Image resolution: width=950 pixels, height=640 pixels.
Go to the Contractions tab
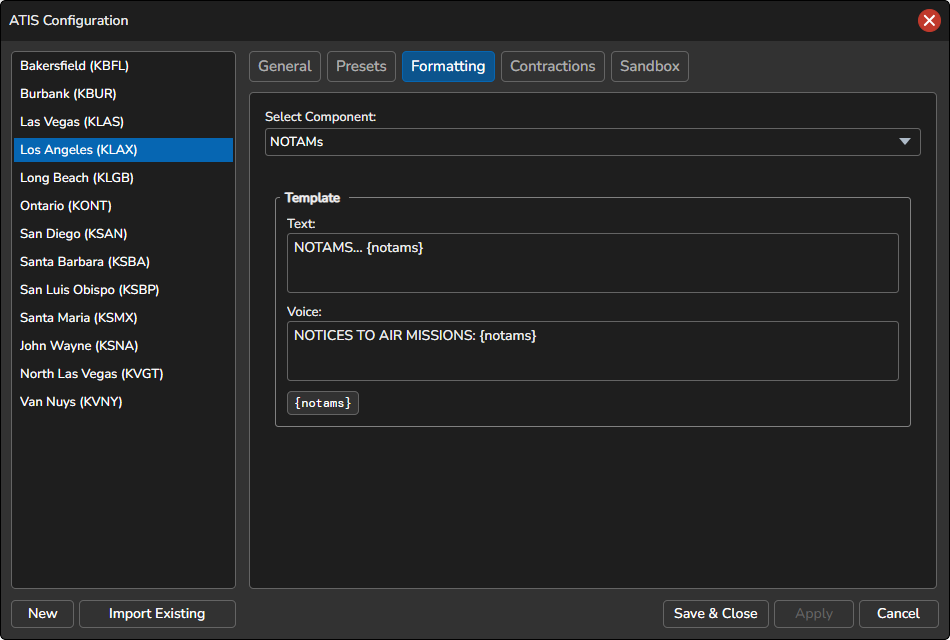(552, 66)
